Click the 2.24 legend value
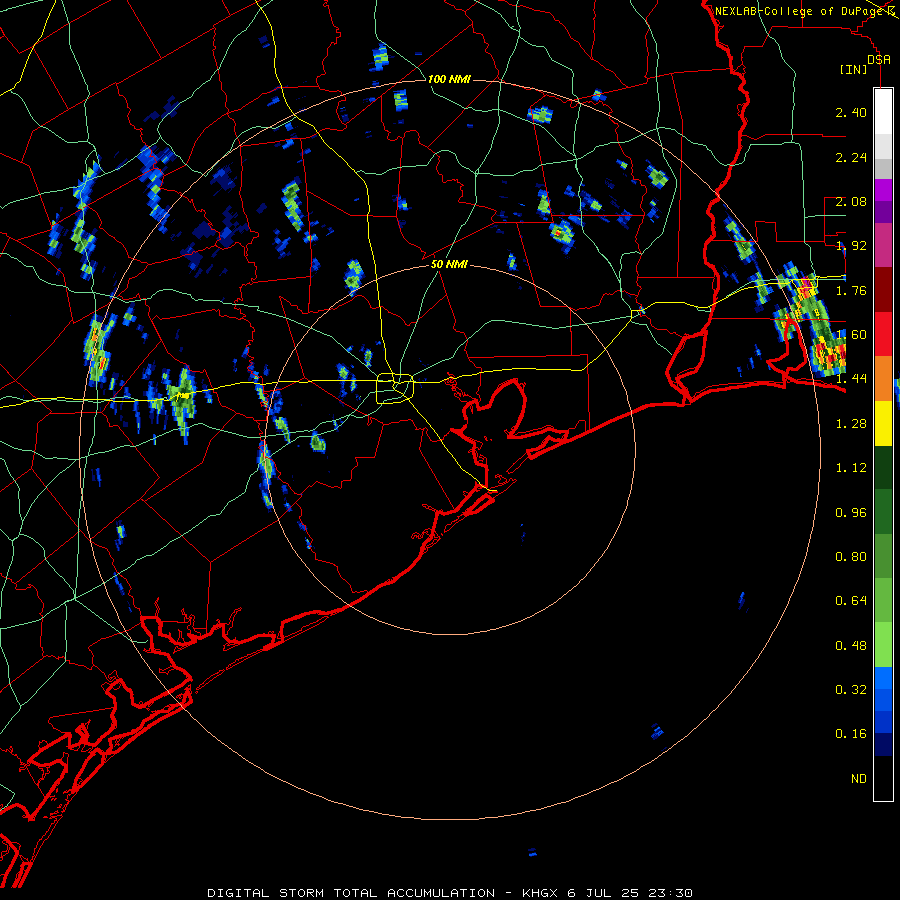 851,157
